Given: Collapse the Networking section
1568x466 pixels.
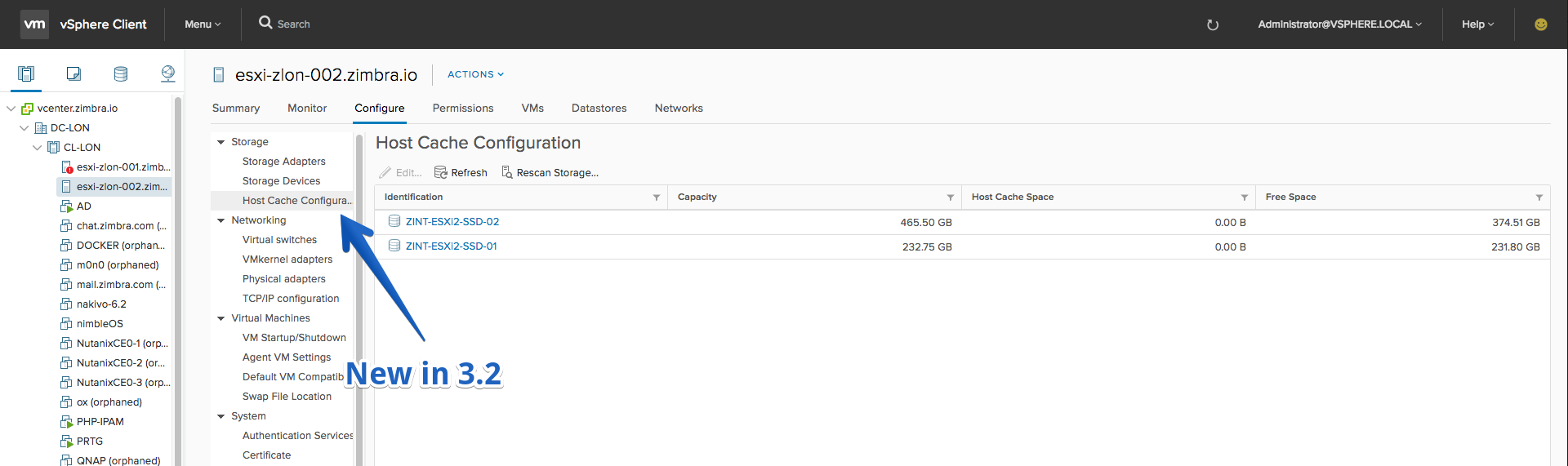Looking at the screenshot, I should click(x=220, y=220).
